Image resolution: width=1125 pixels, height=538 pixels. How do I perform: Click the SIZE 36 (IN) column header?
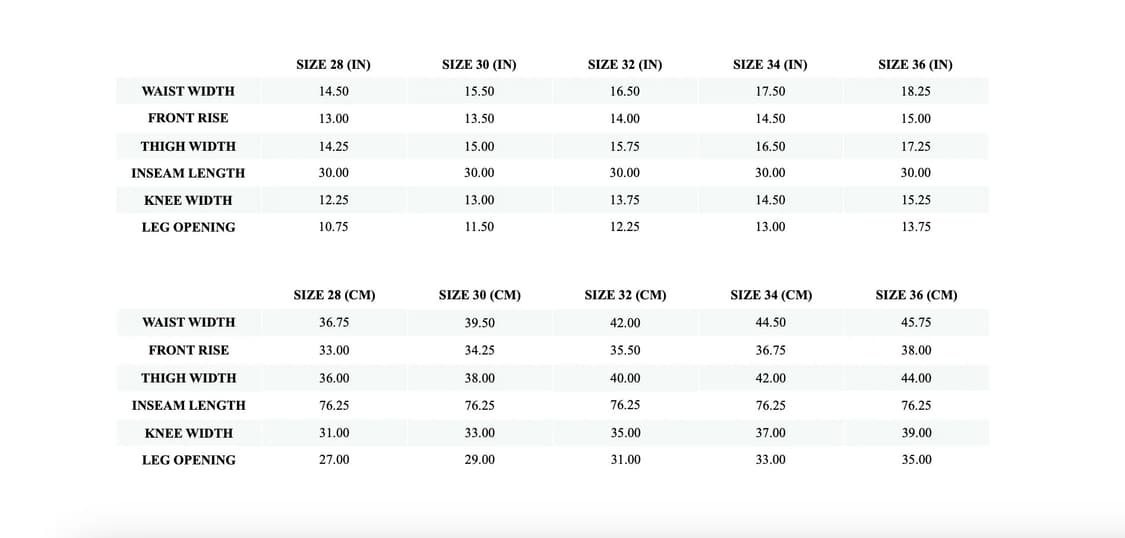coord(915,65)
